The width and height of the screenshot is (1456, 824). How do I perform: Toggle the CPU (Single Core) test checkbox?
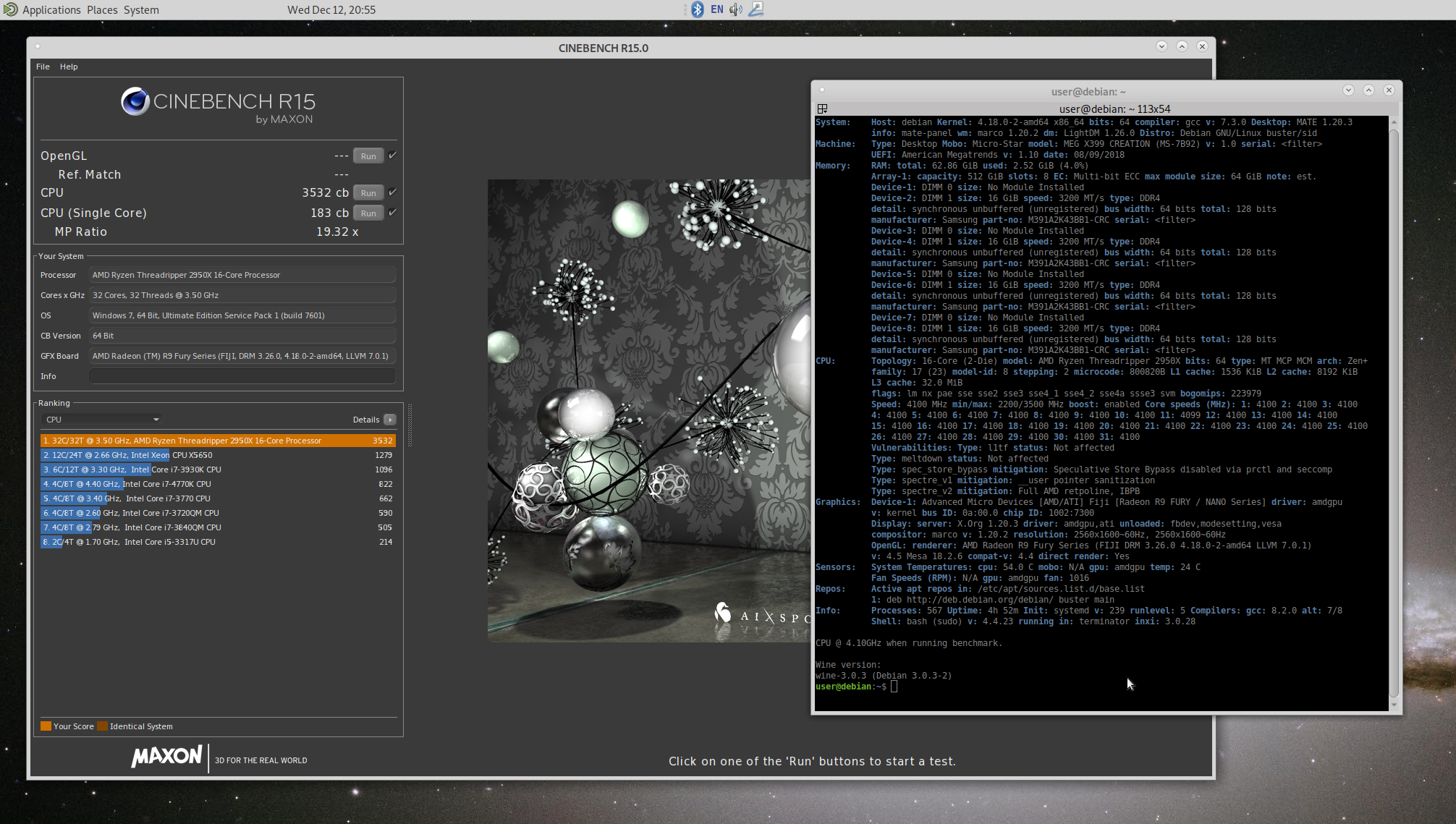click(392, 212)
